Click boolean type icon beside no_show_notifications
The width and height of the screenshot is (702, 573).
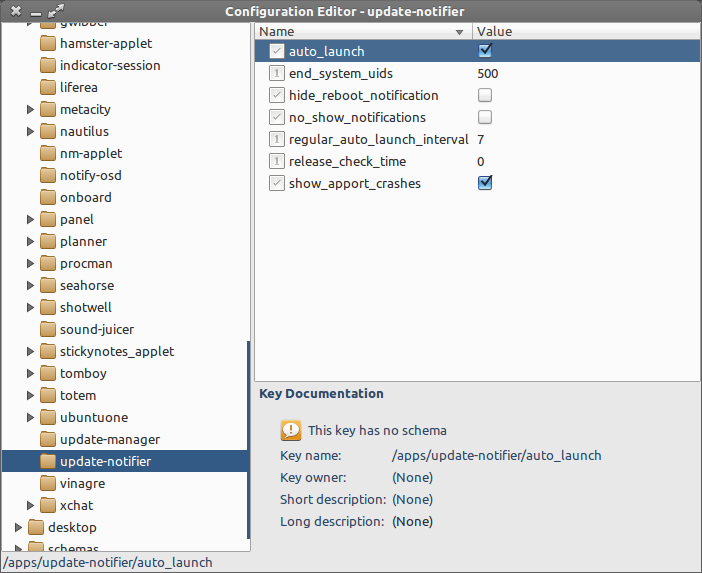(277, 117)
